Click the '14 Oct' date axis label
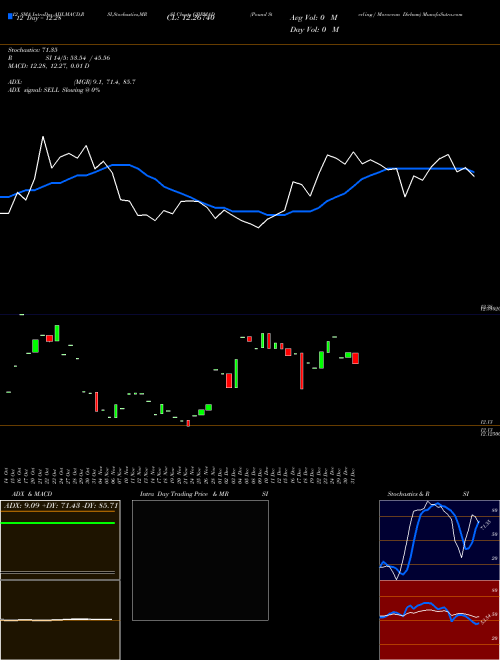This screenshot has height=660, width=500. click(8, 475)
